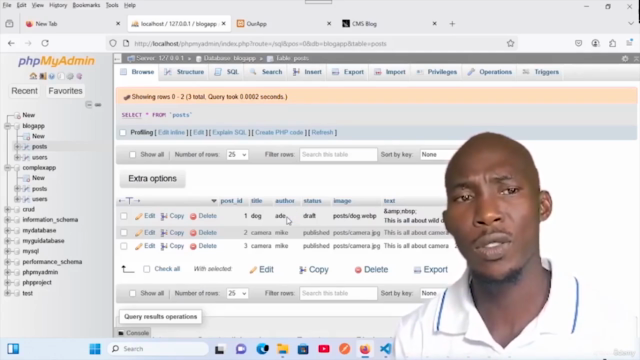This screenshot has height=360, width=640.
Task: Open the lower Number of rows dropdown
Action: point(237,293)
